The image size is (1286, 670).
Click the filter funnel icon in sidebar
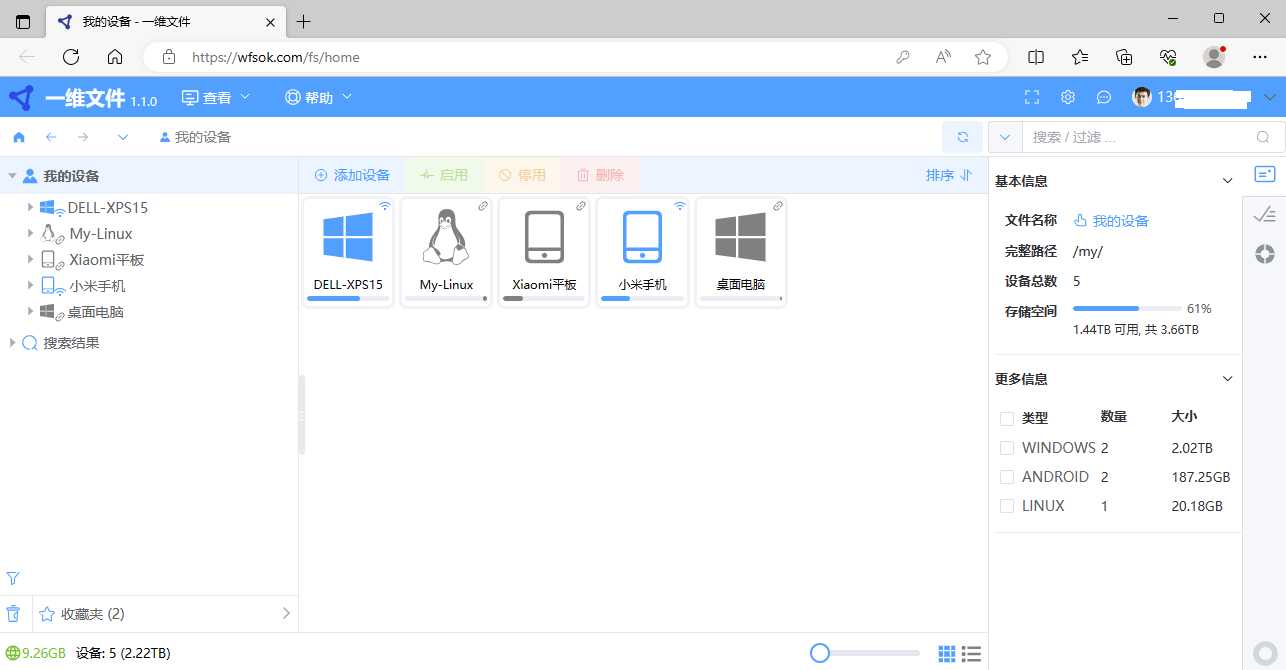click(13, 578)
